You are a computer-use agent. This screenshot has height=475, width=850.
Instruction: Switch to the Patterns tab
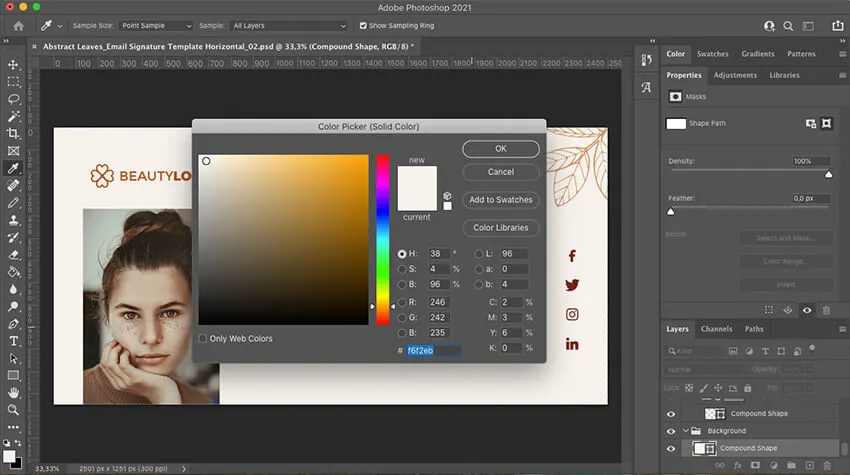[801, 54]
